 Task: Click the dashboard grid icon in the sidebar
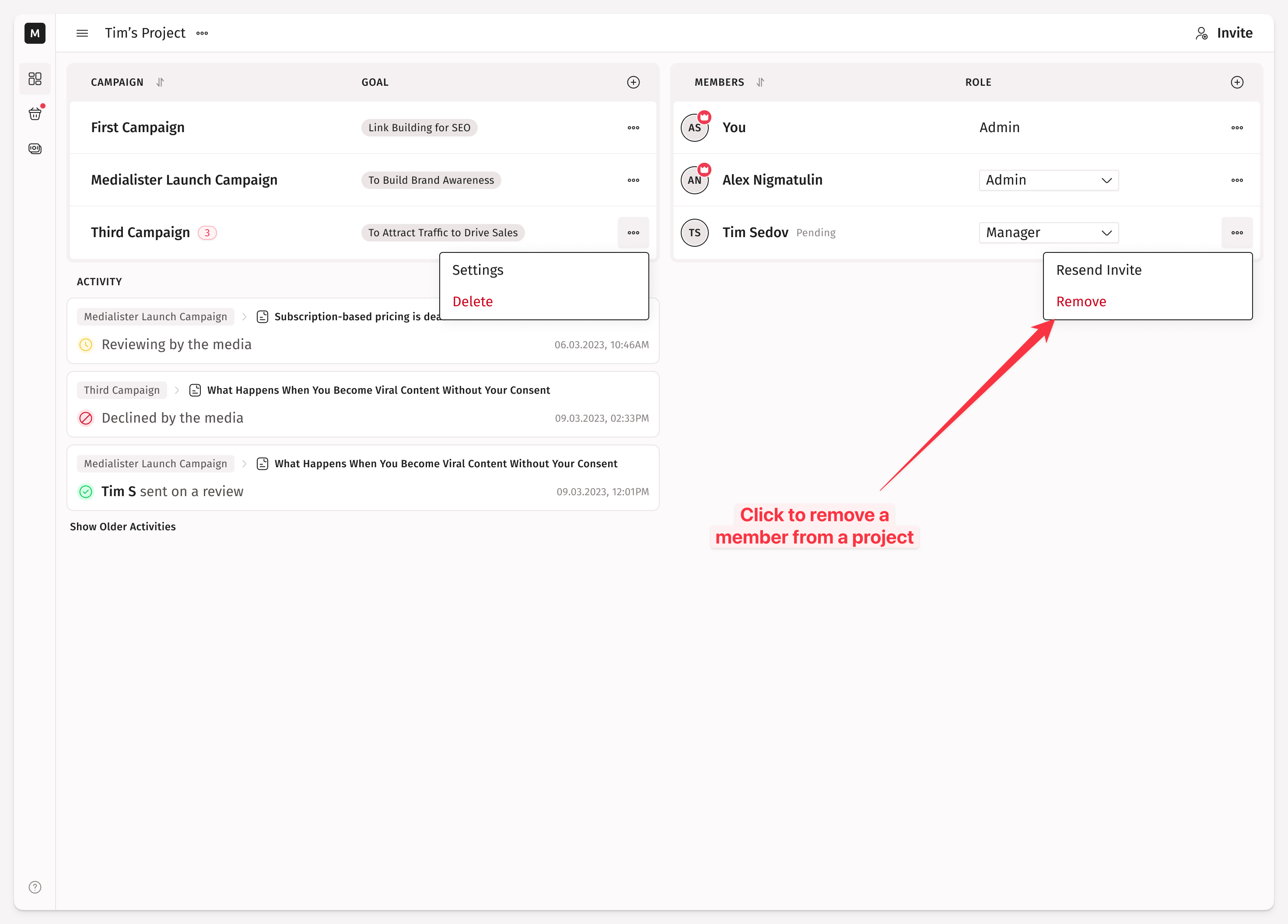35,78
